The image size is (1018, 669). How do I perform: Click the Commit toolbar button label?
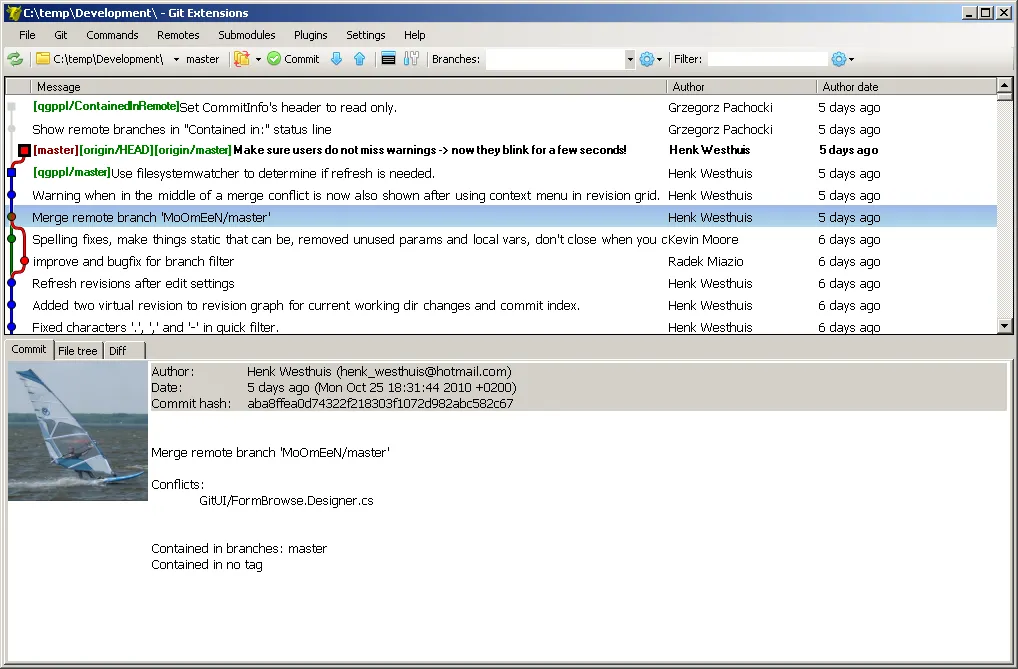(301, 59)
